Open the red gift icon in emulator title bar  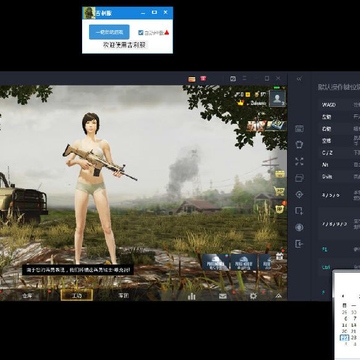[203, 79]
